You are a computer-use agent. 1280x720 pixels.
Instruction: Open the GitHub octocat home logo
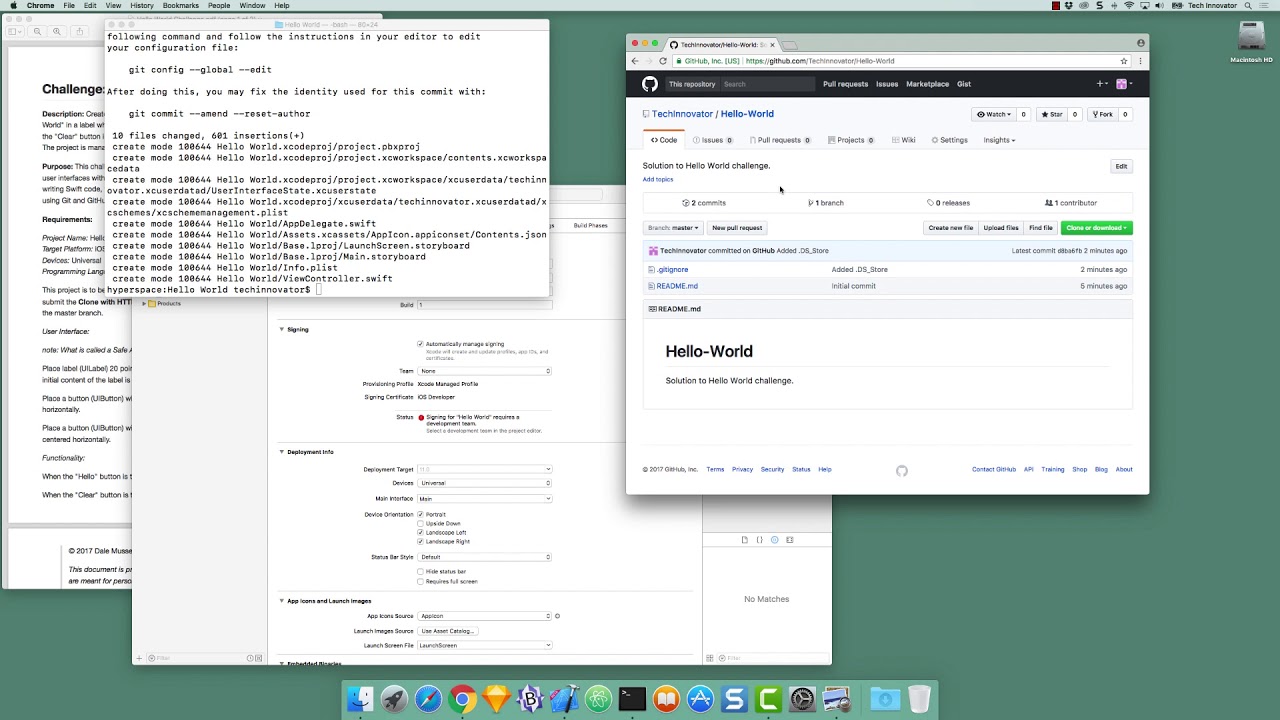coord(650,84)
